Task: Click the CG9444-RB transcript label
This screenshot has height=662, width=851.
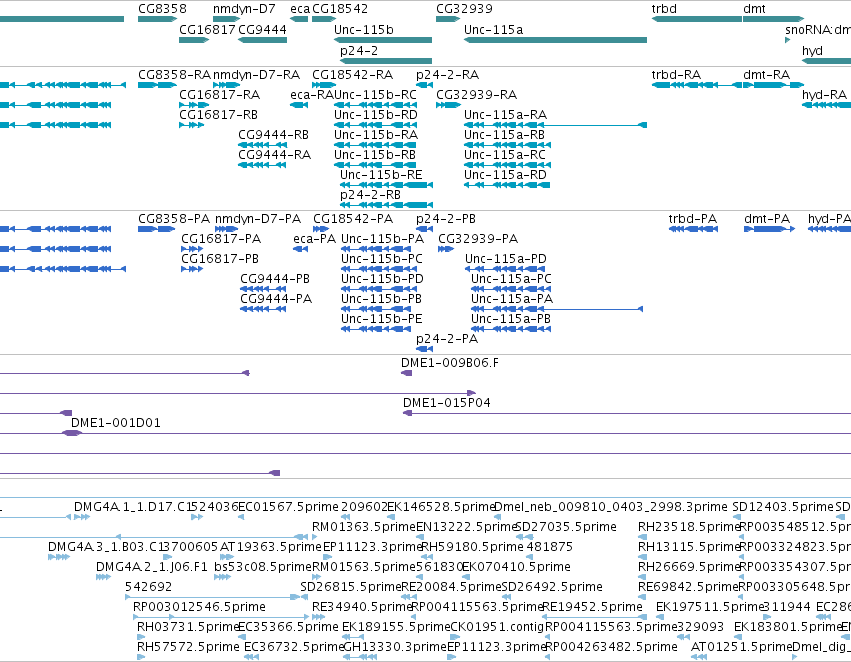Action: click(x=273, y=135)
